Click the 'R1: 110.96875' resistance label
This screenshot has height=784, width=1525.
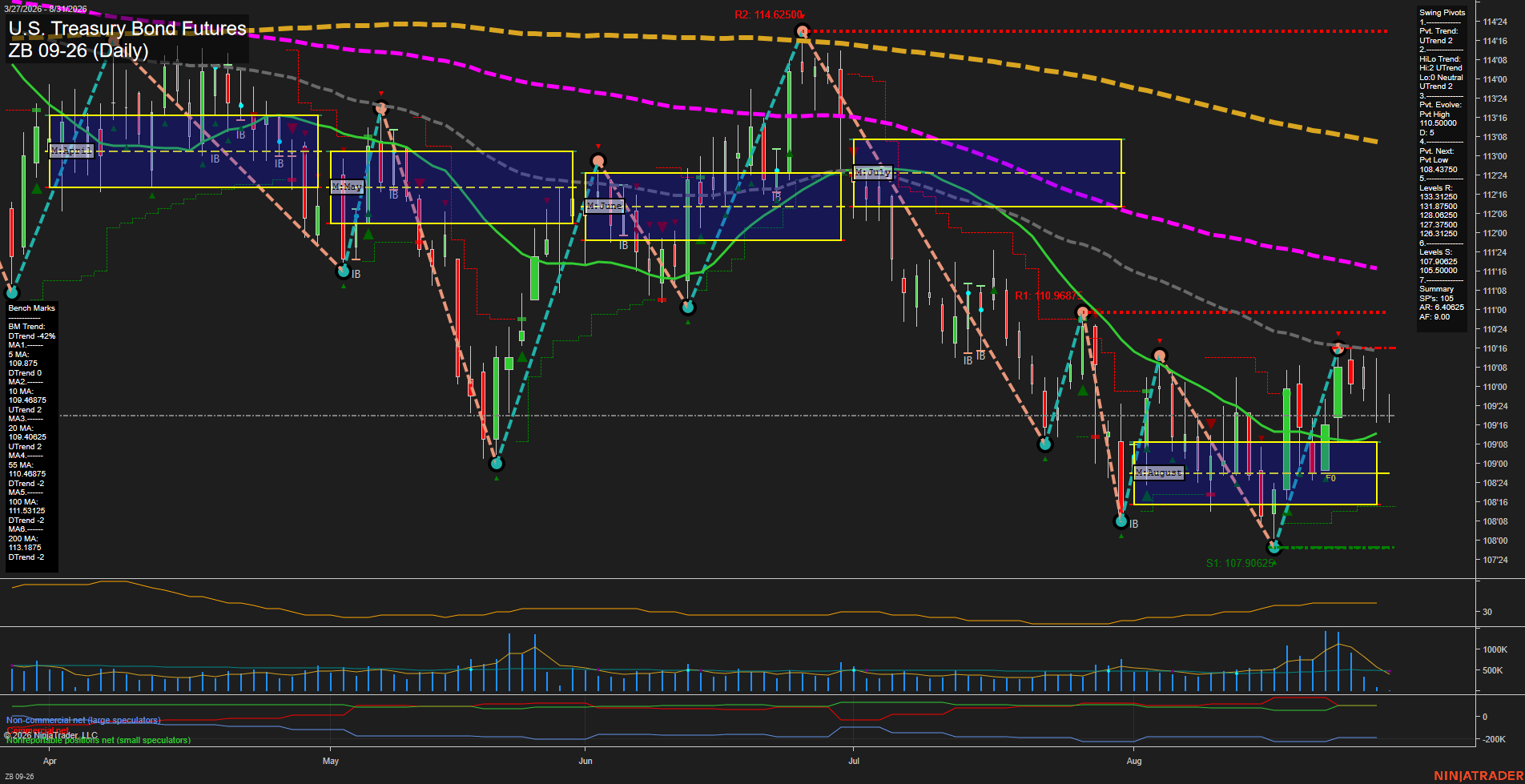[x=1048, y=296]
